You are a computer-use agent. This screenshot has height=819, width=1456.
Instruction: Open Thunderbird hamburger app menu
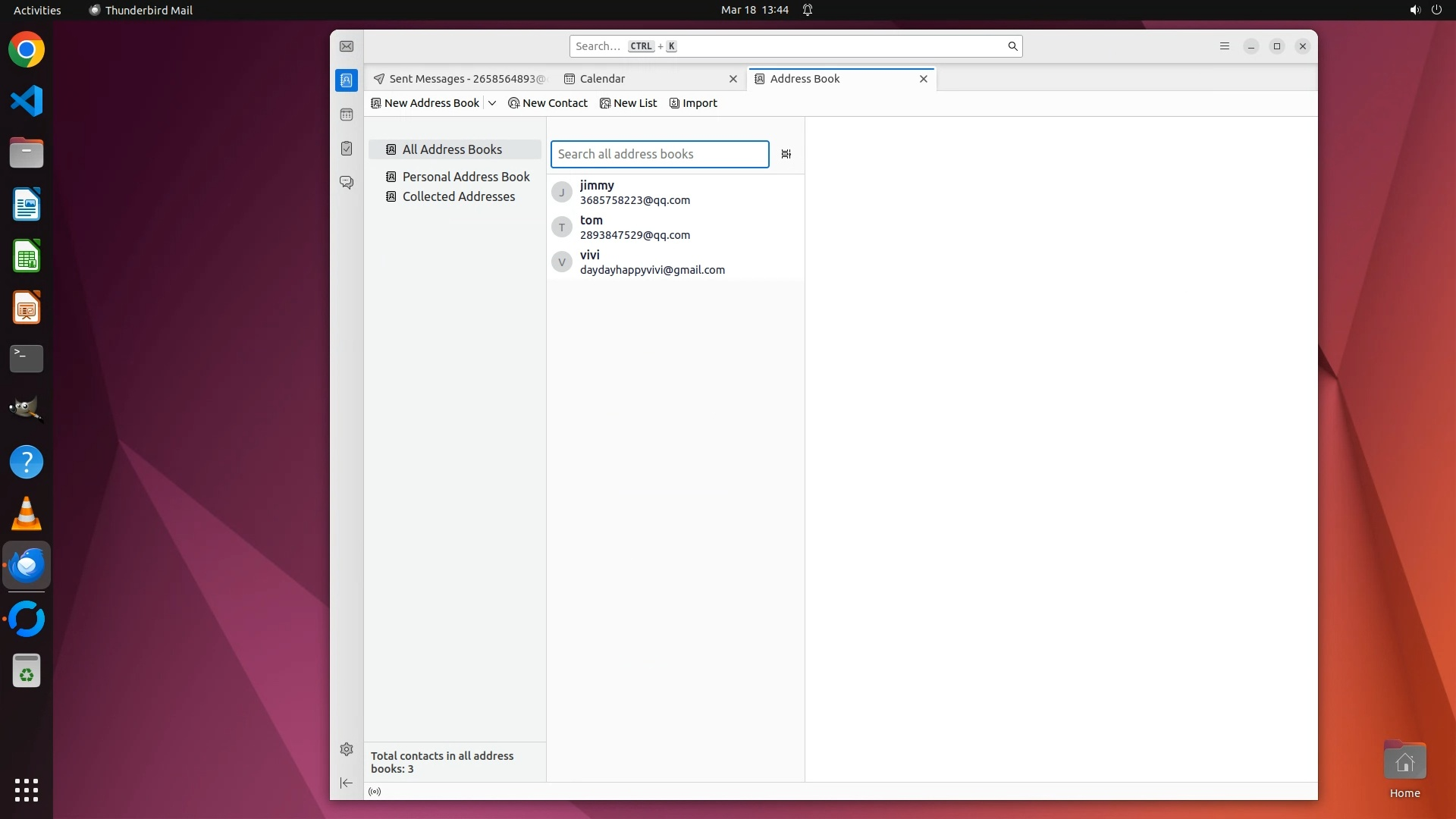pyautogui.click(x=1224, y=46)
